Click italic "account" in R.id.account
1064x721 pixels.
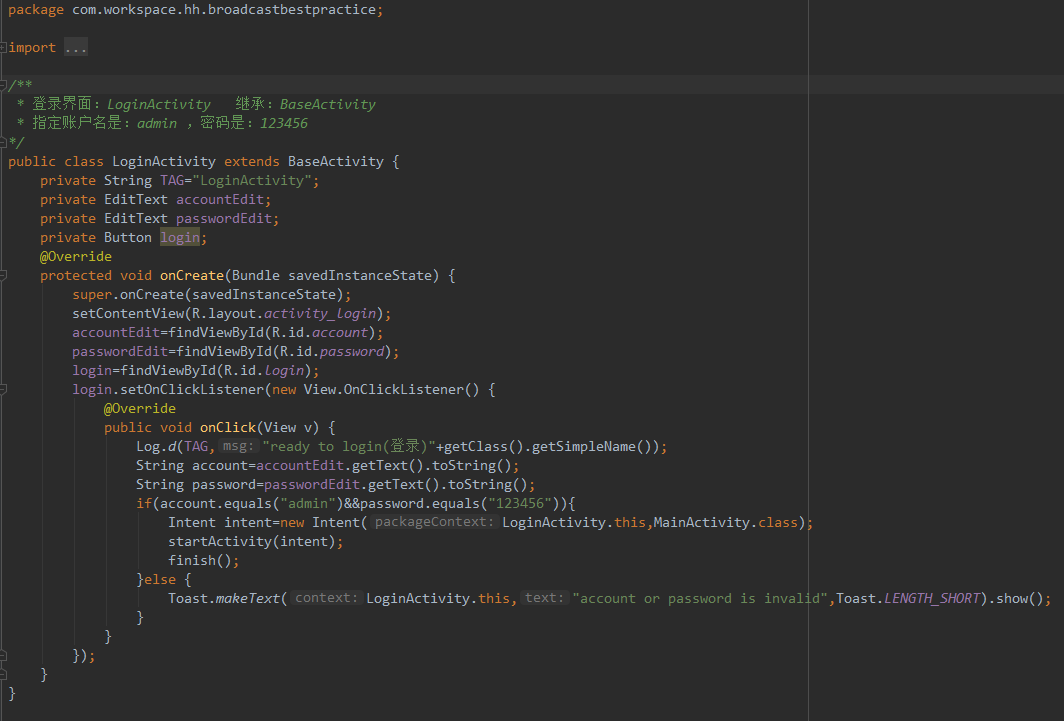coord(340,332)
